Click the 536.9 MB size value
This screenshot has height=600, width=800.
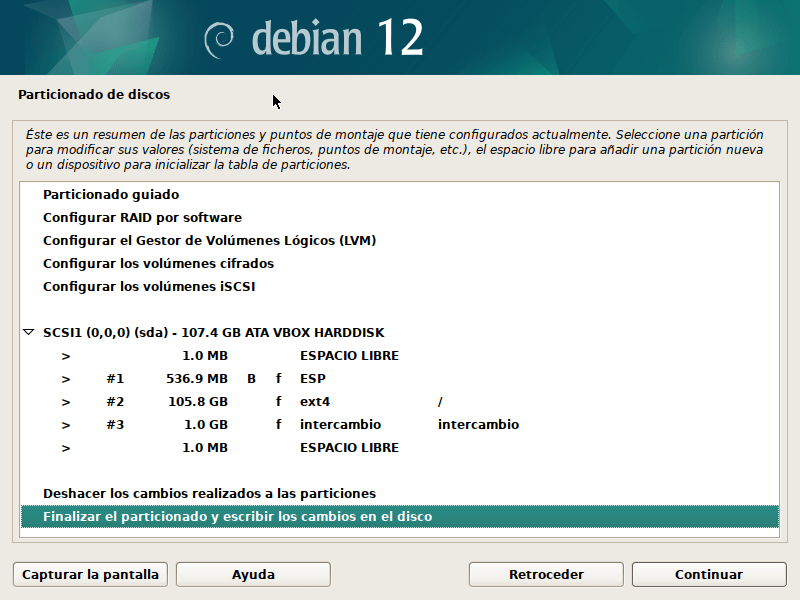196,379
